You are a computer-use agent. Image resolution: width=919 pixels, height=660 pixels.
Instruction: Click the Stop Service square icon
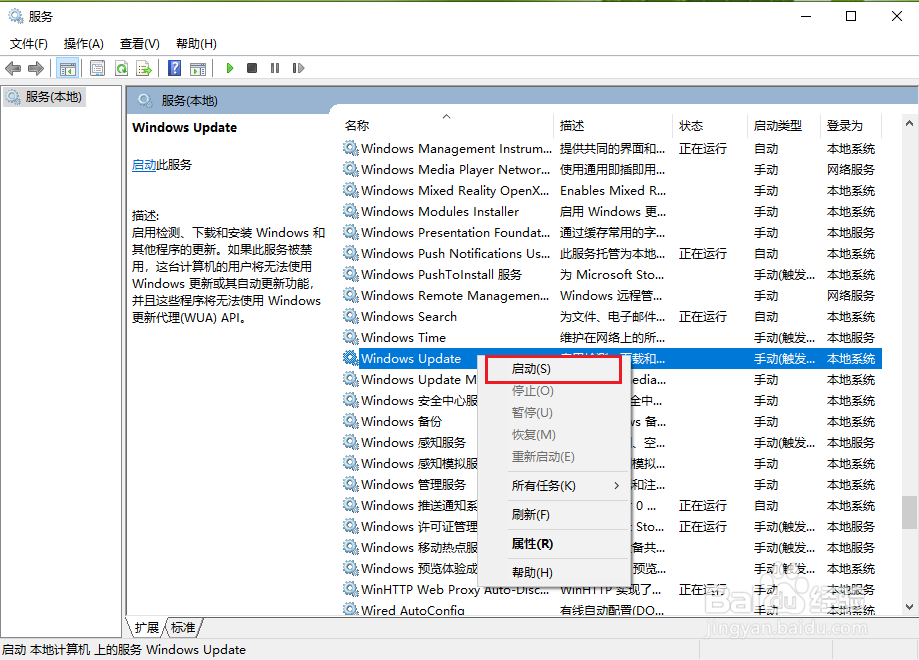pos(252,69)
